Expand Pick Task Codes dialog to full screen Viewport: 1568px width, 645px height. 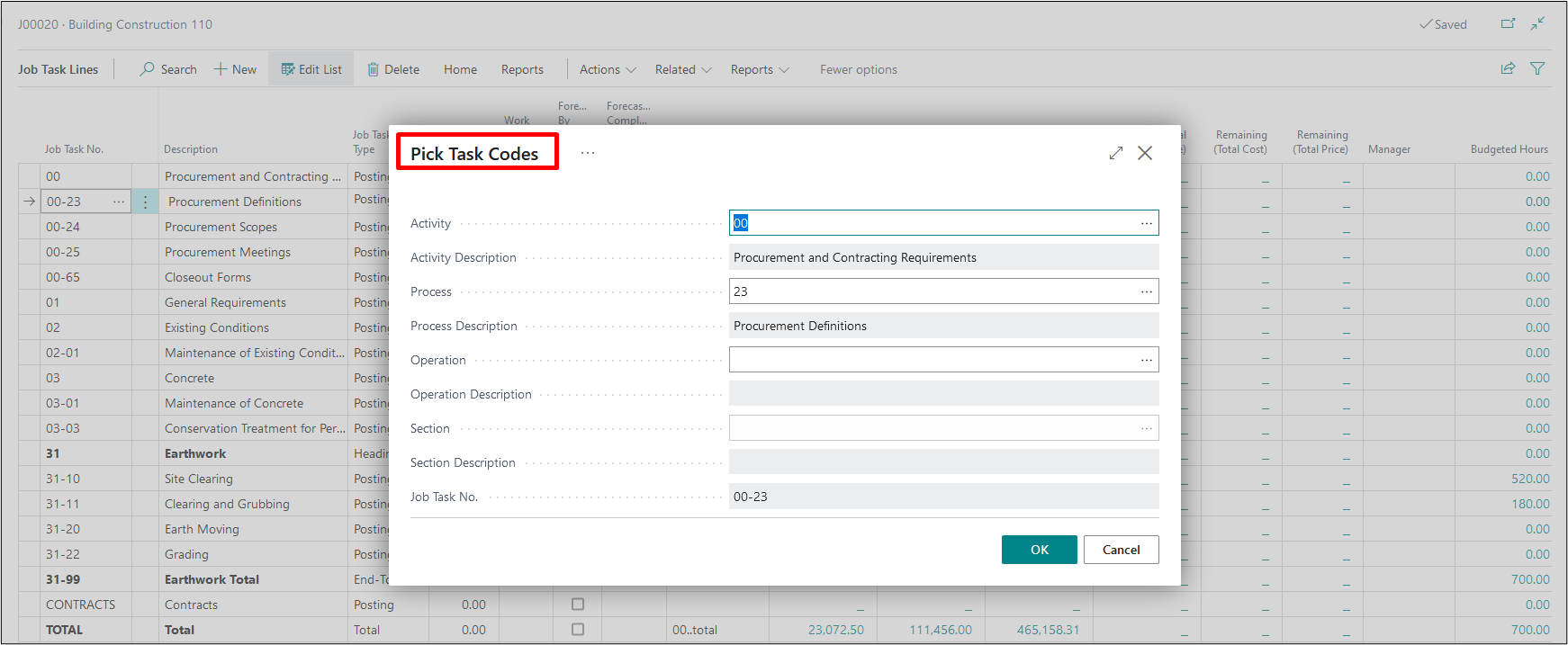(1116, 153)
